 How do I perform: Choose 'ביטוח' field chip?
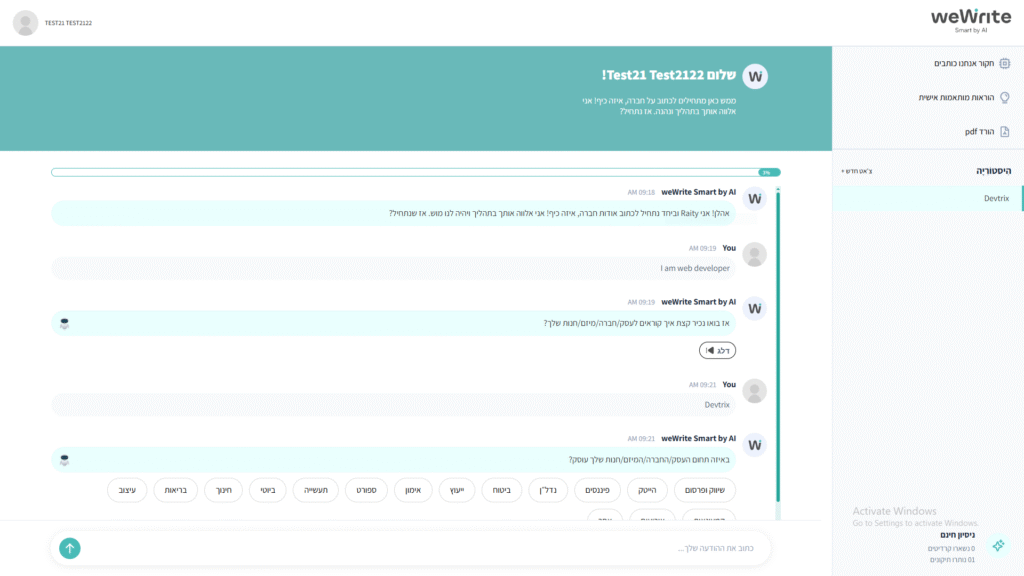[x=502, y=490]
